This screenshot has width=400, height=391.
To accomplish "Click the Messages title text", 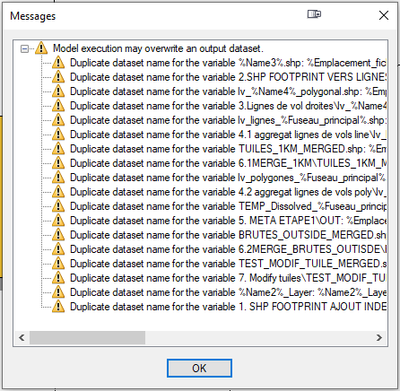I will click(x=33, y=16).
